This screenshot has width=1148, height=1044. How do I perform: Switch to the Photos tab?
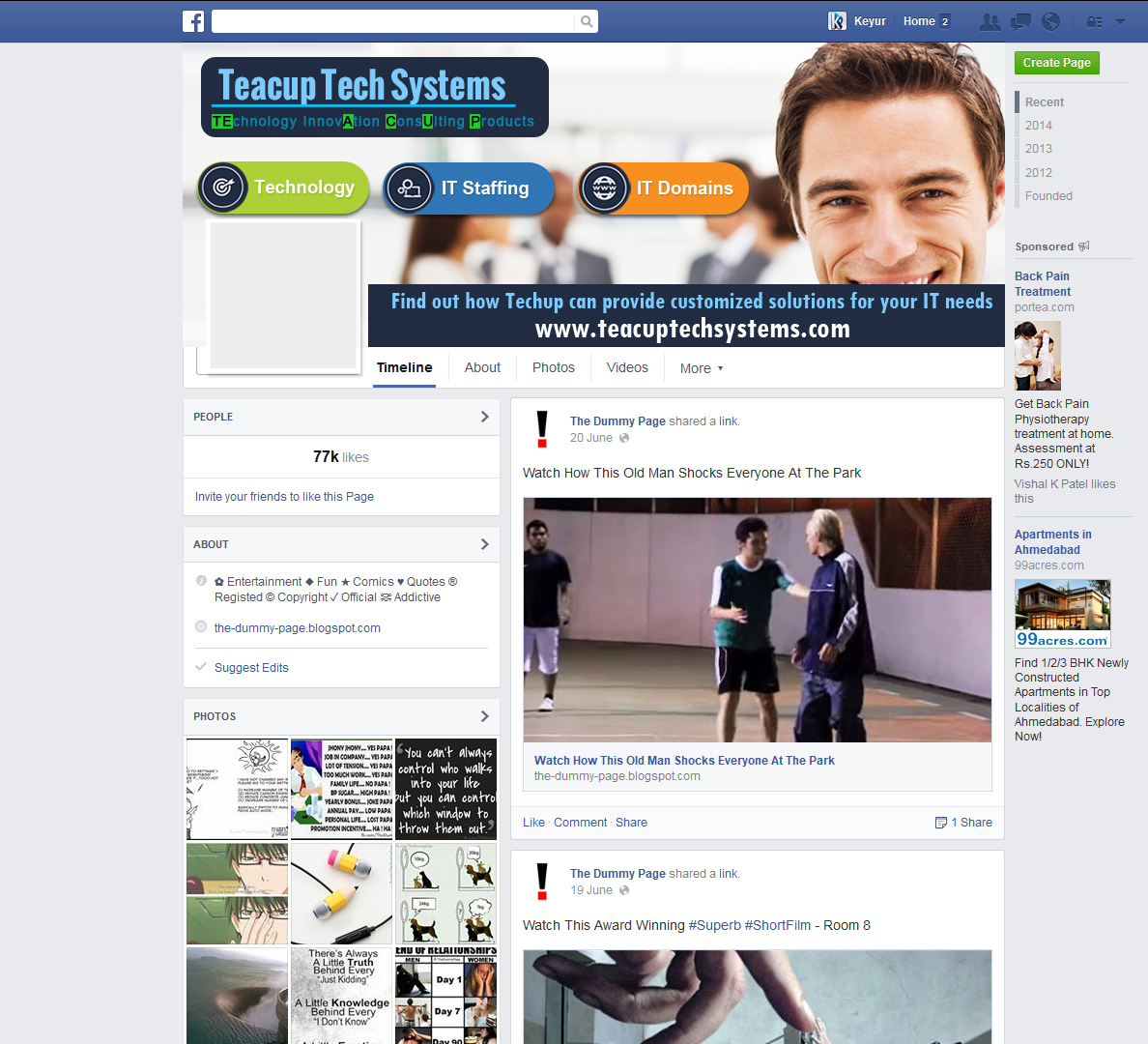pos(553,367)
